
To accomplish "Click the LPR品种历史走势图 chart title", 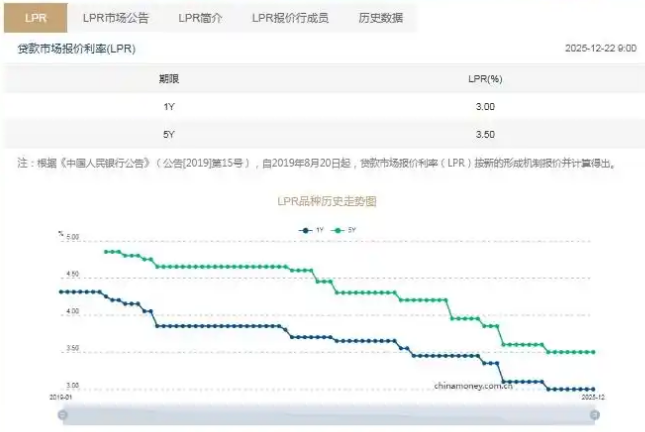I will (x=326, y=201).
